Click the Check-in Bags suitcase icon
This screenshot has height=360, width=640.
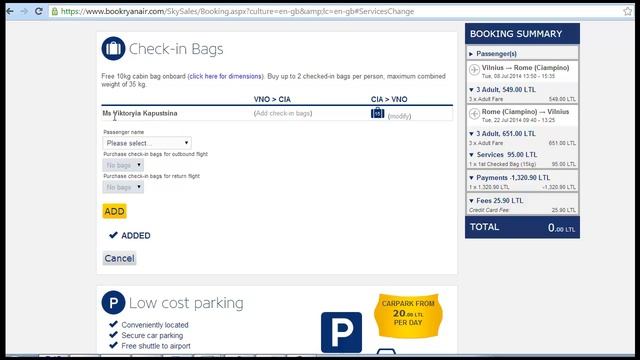tap(113, 49)
